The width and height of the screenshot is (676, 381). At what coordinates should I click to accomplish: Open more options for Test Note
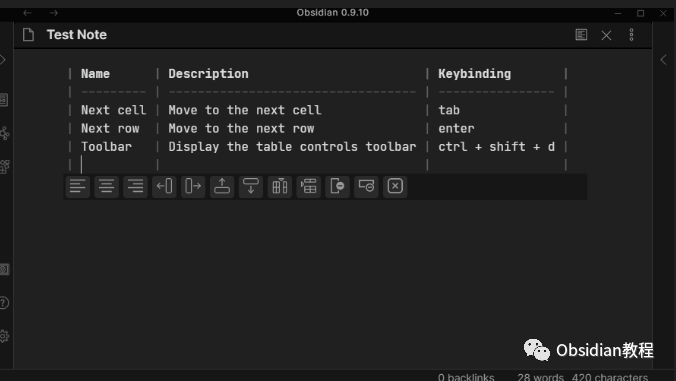click(631, 34)
